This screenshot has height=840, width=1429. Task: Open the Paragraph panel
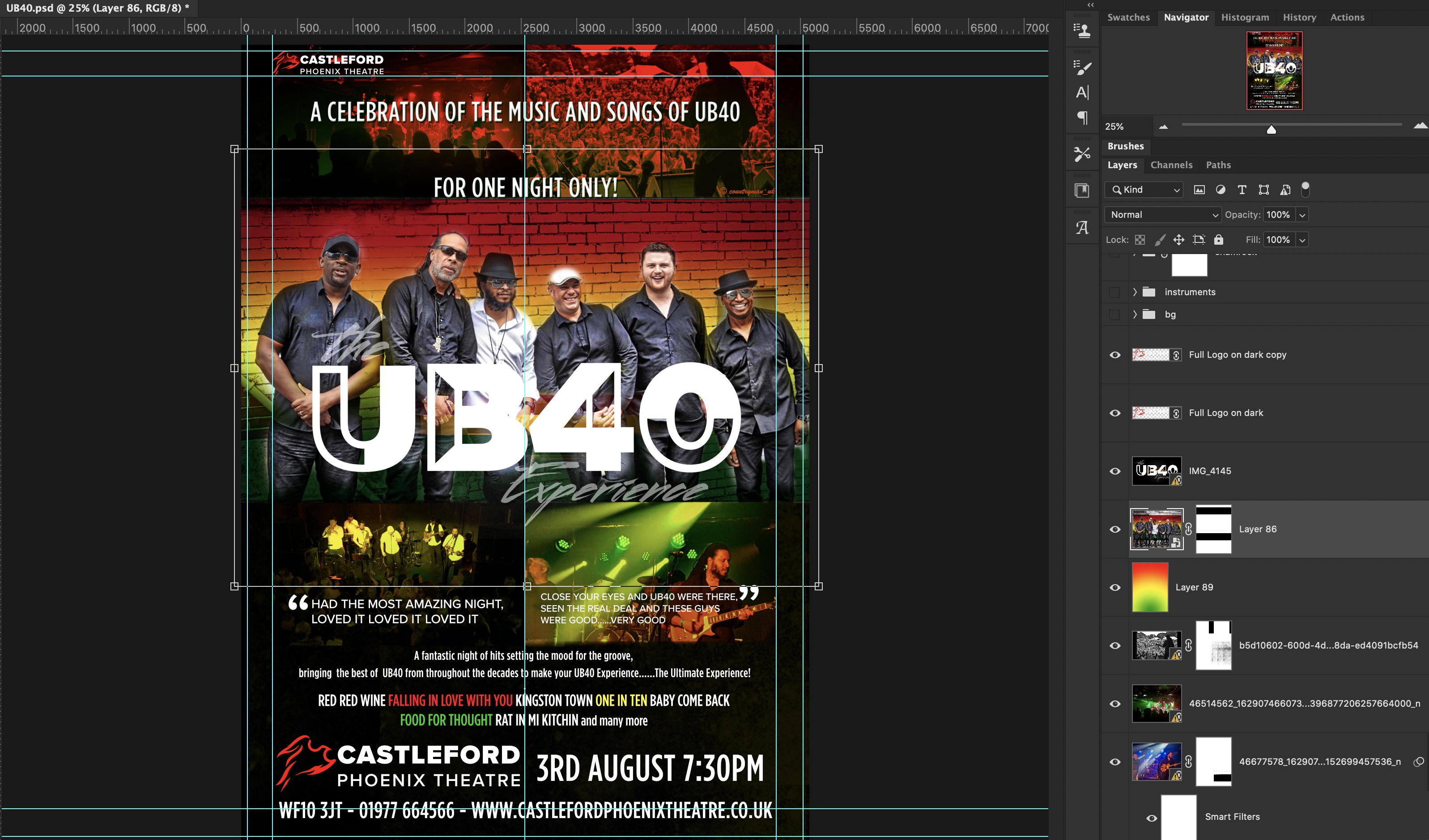(x=1083, y=118)
